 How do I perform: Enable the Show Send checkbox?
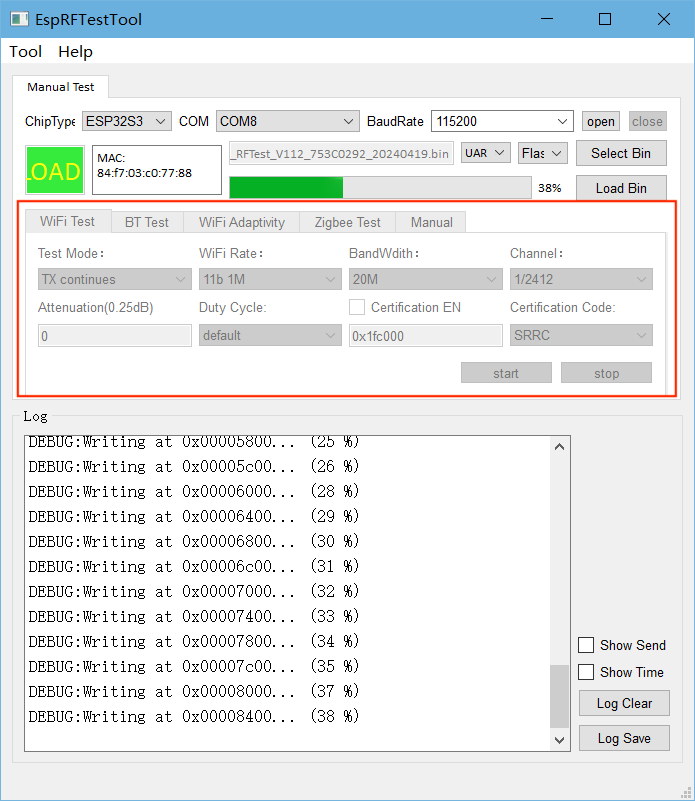[586, 645]
